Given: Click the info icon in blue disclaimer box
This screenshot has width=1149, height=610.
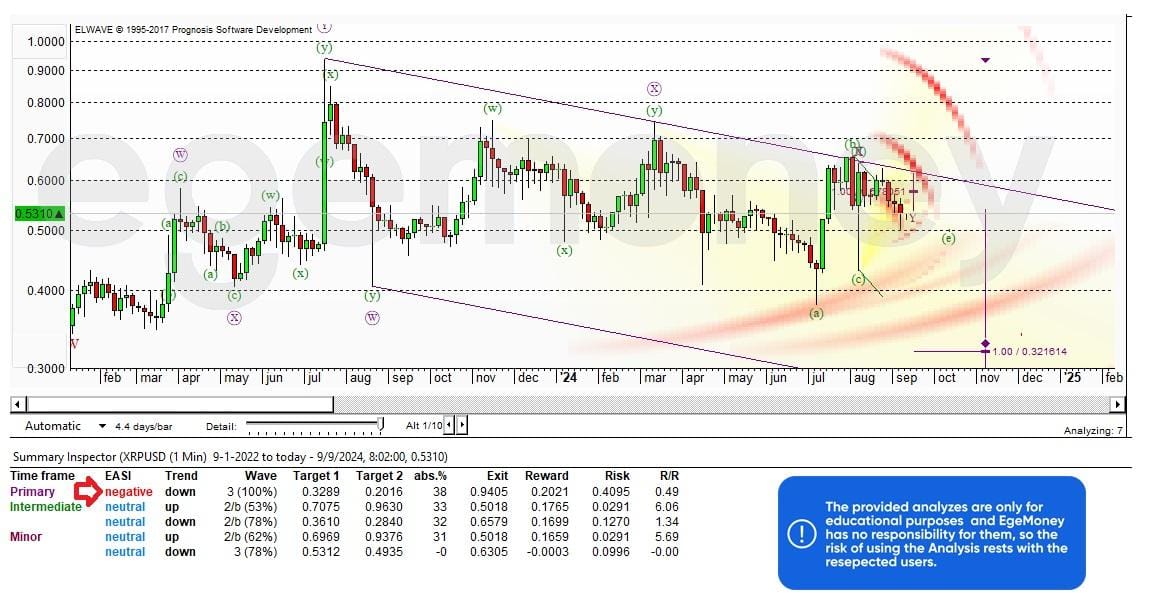Looking at the screenshot, I should coord(802,534).
